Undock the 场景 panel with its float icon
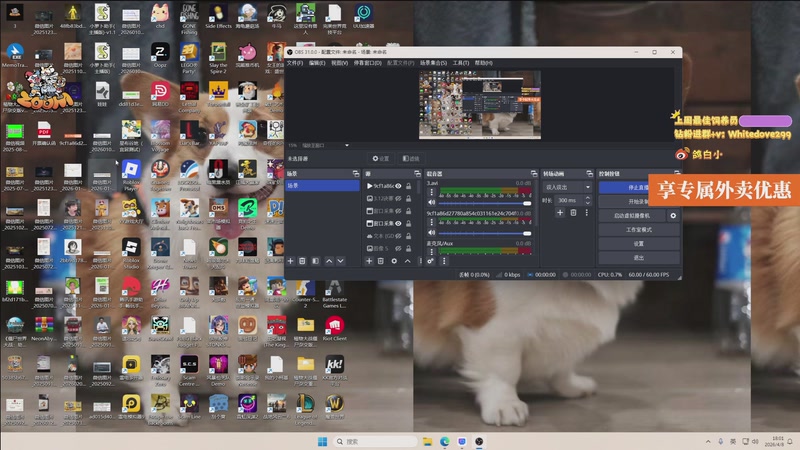800x450 pixels. [356, 174]
